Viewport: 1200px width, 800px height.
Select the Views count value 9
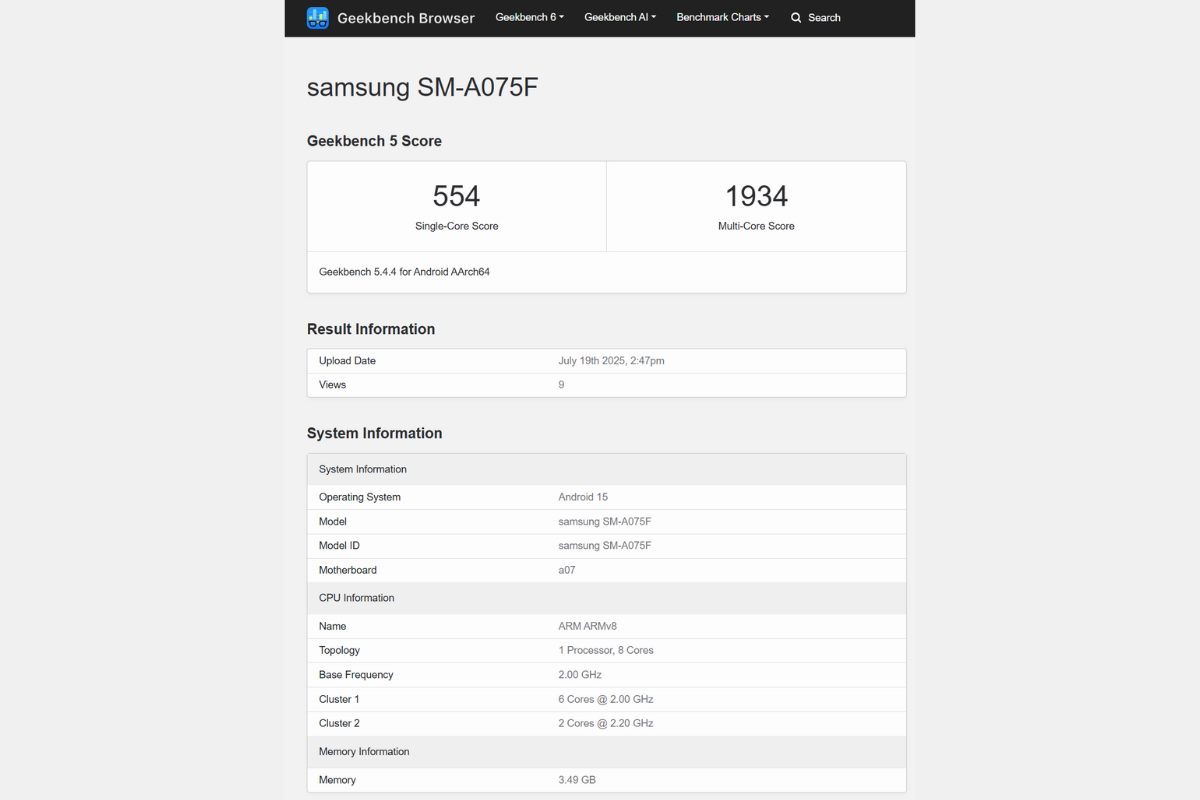pyautogui.click(x=561, y=385)
